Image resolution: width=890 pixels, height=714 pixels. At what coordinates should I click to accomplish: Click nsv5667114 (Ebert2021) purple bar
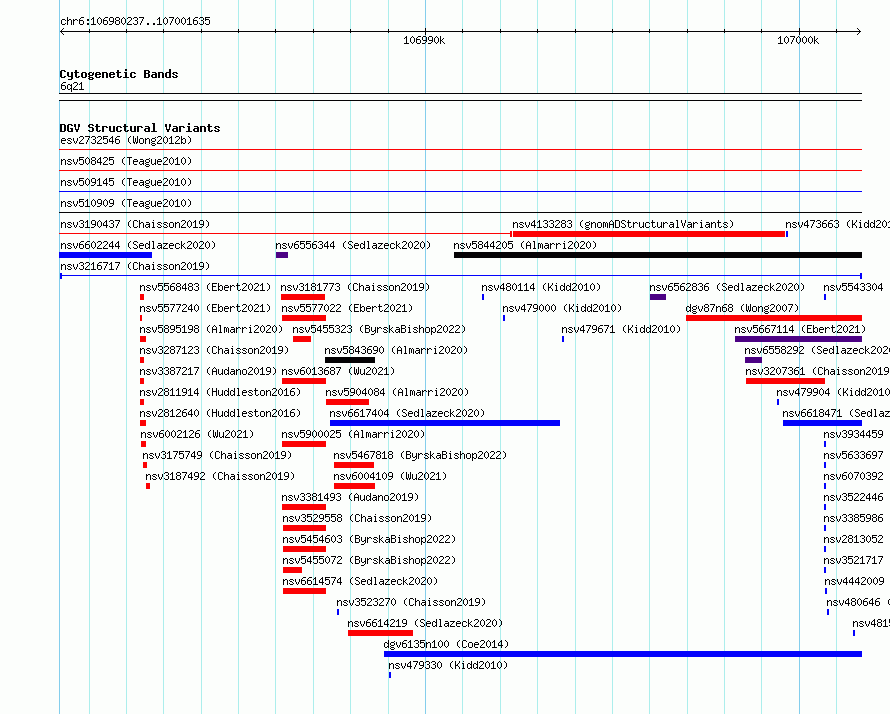(x=799, y=339)
